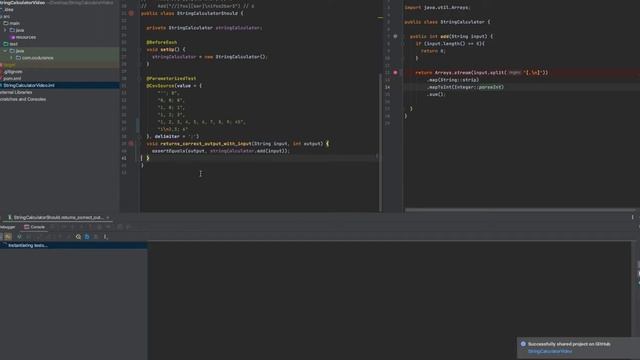640x360 pixels.
Task: Click the check mark filter in test toolbar
Action: pyautogui.click(x=19, y=237)
